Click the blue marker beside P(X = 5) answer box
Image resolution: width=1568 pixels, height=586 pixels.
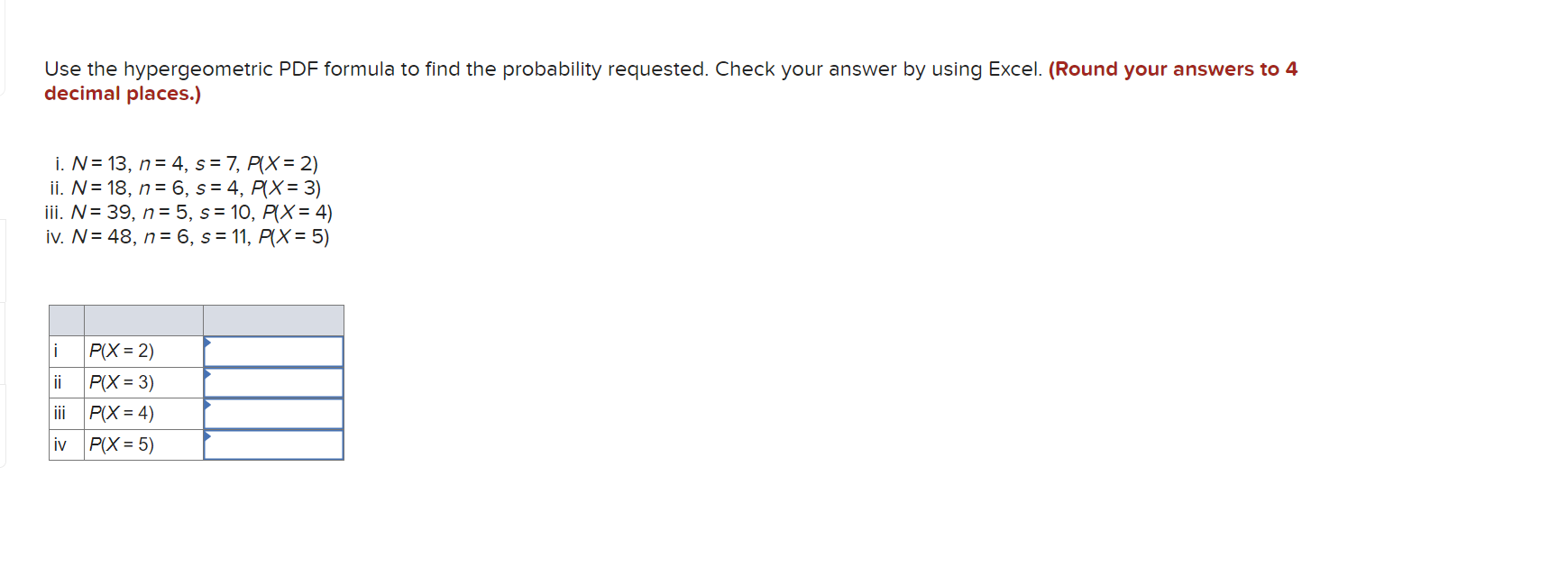pyautogui.click(x=207, y=438)
